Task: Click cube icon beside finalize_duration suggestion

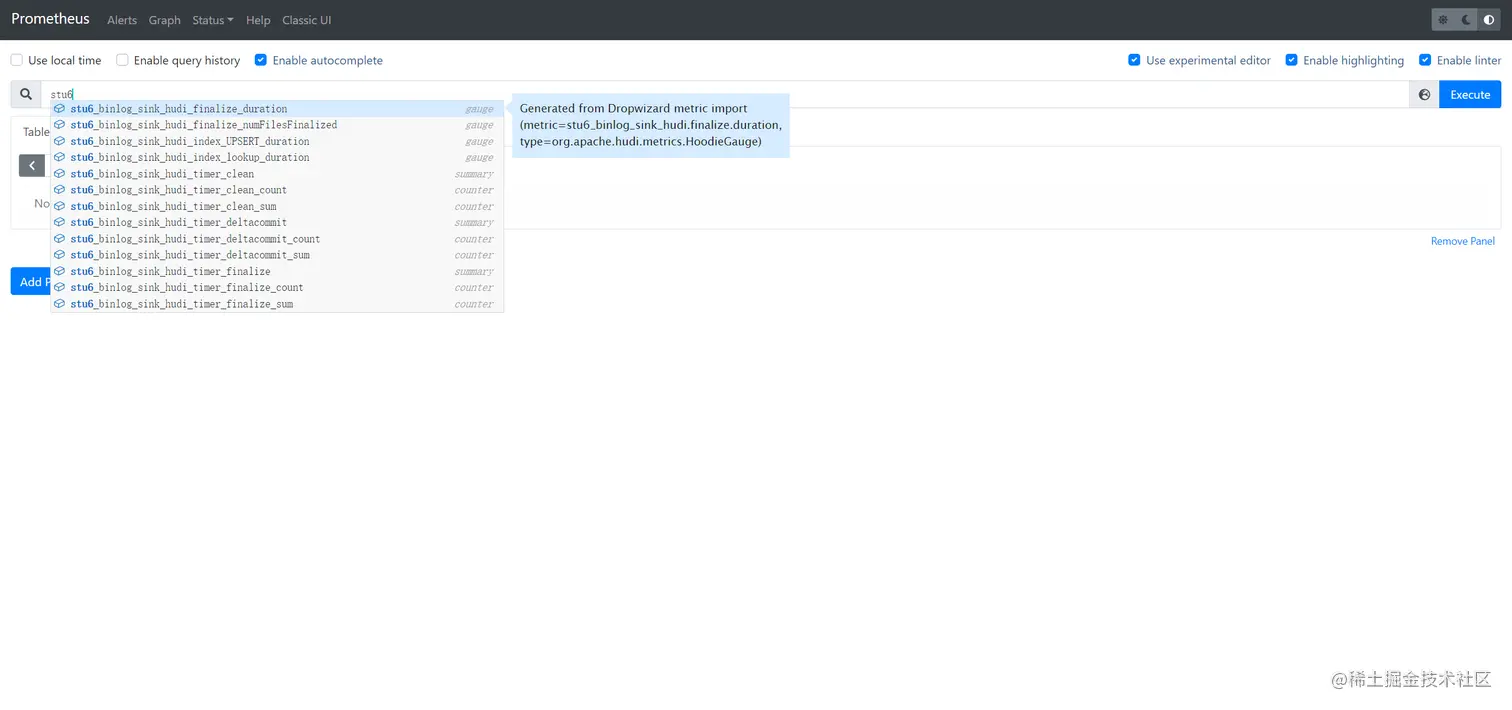Action: tap(60, 109)
